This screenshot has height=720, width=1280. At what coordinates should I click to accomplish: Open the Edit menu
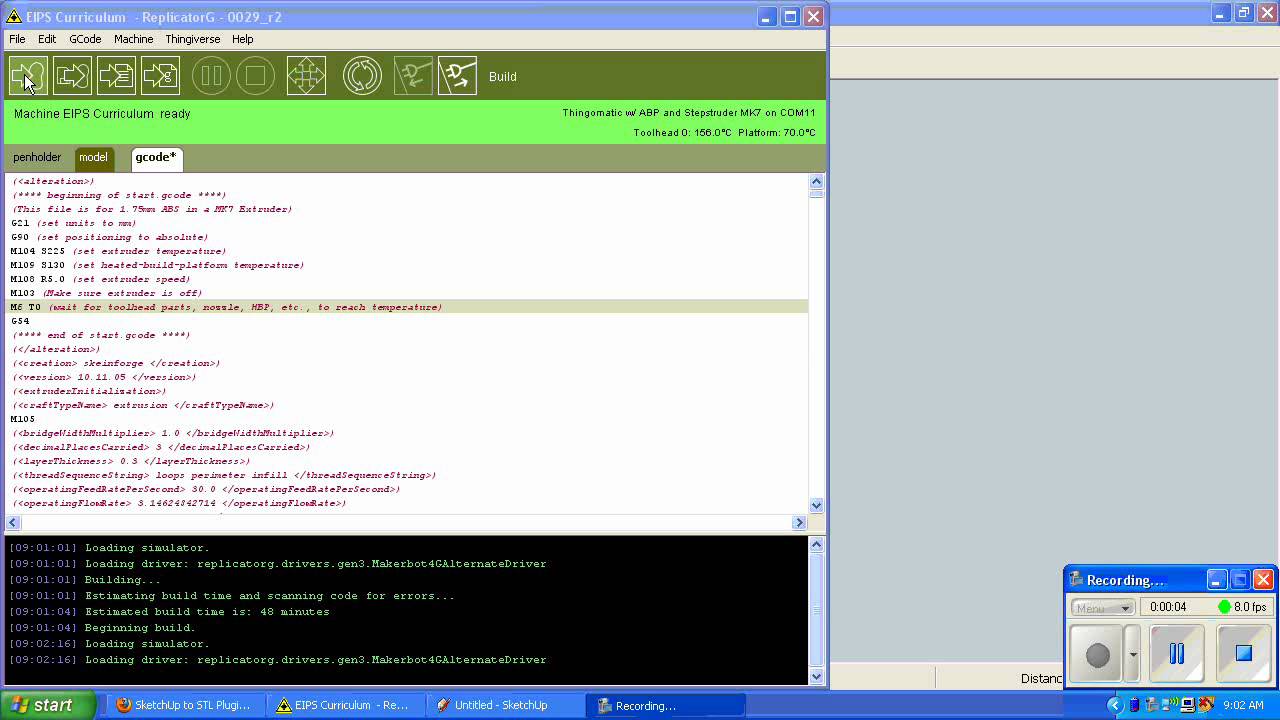point(47,39)
